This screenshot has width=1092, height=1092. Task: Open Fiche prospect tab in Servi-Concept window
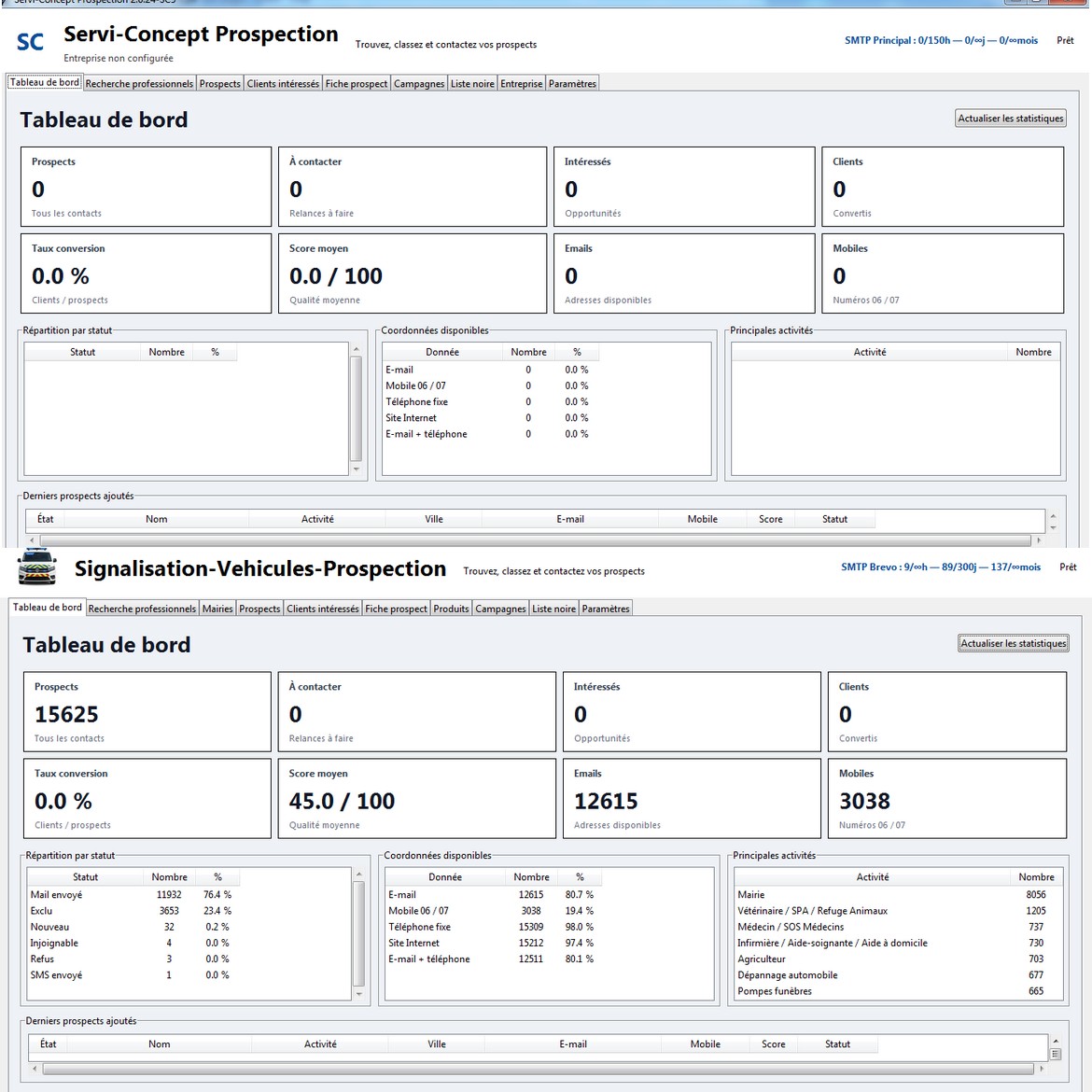coord(357,84)
